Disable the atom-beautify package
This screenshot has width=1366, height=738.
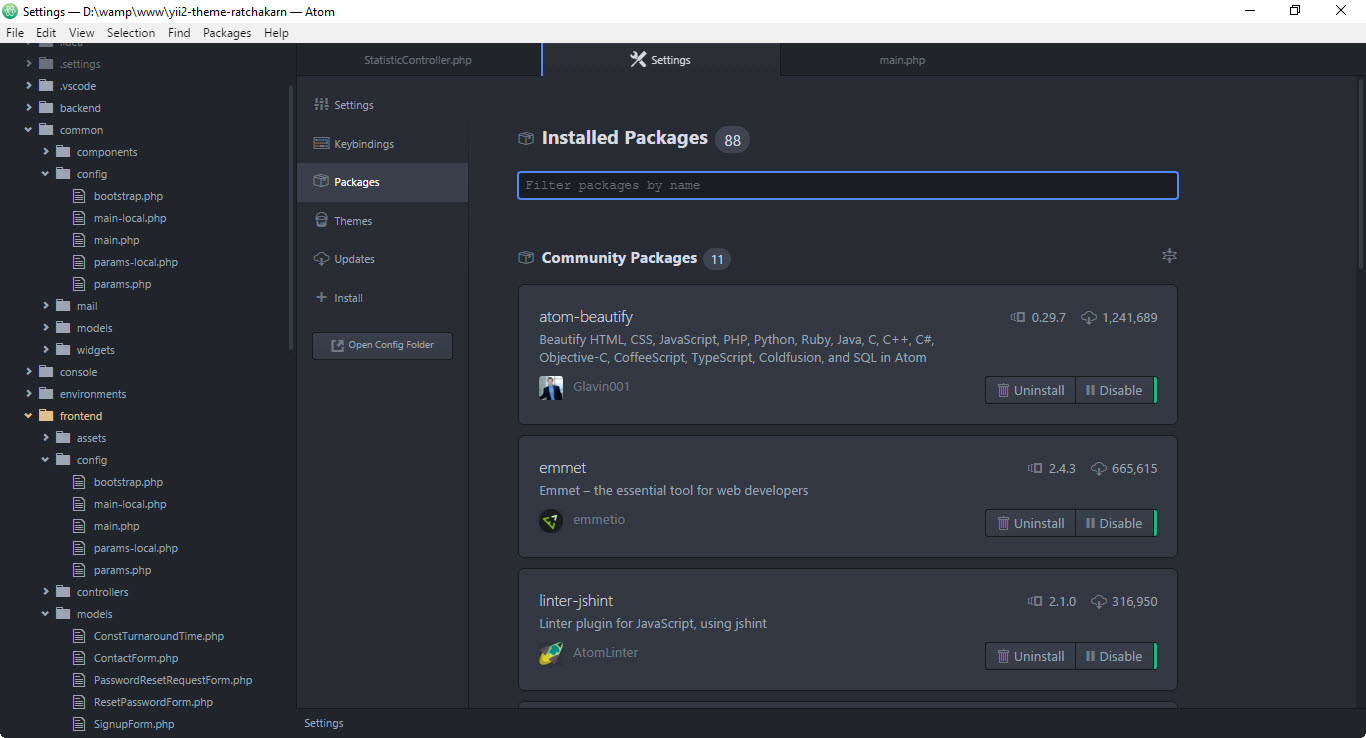(1115, 390)
